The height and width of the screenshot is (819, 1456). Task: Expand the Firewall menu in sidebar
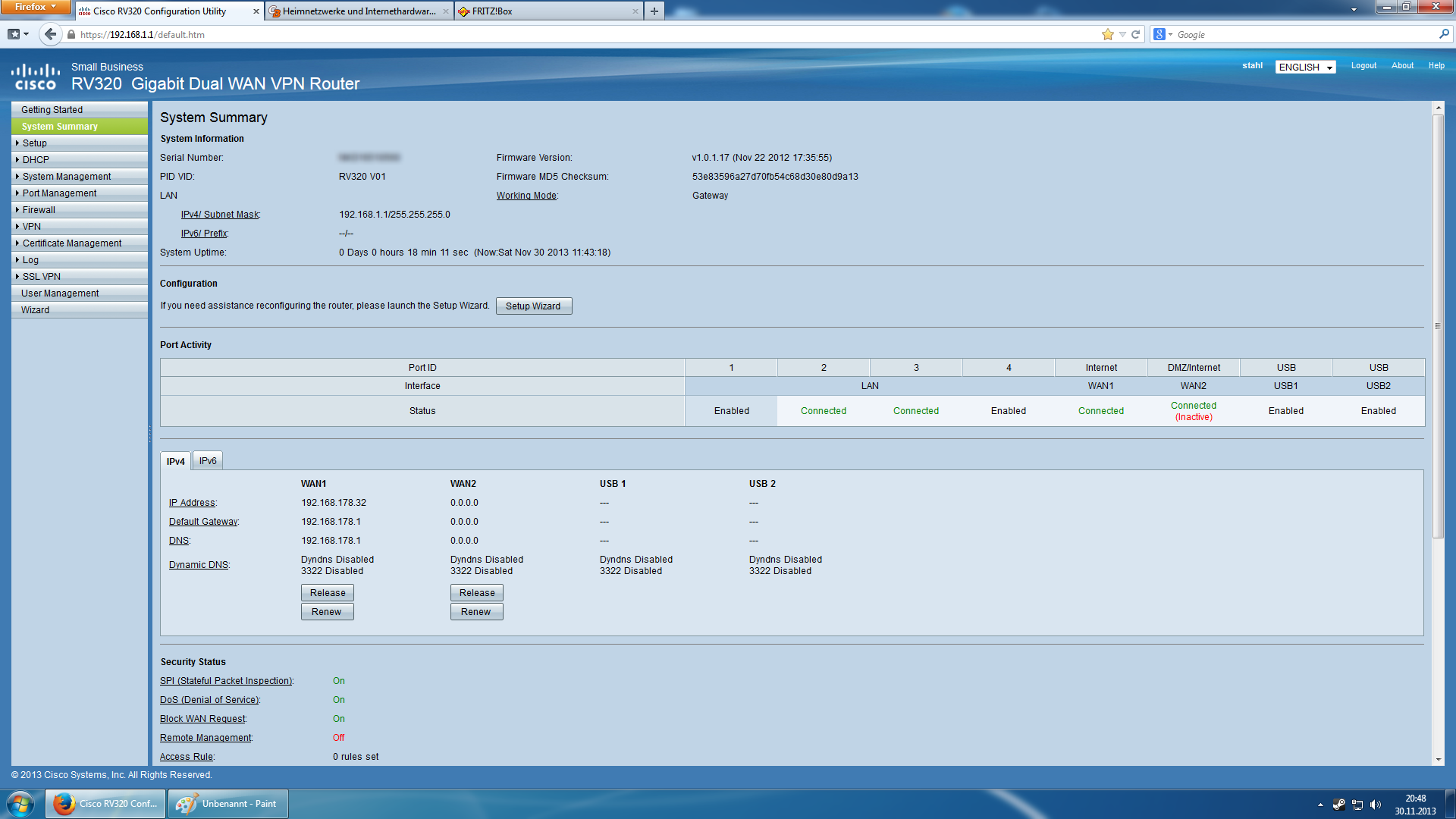(39, 210)
